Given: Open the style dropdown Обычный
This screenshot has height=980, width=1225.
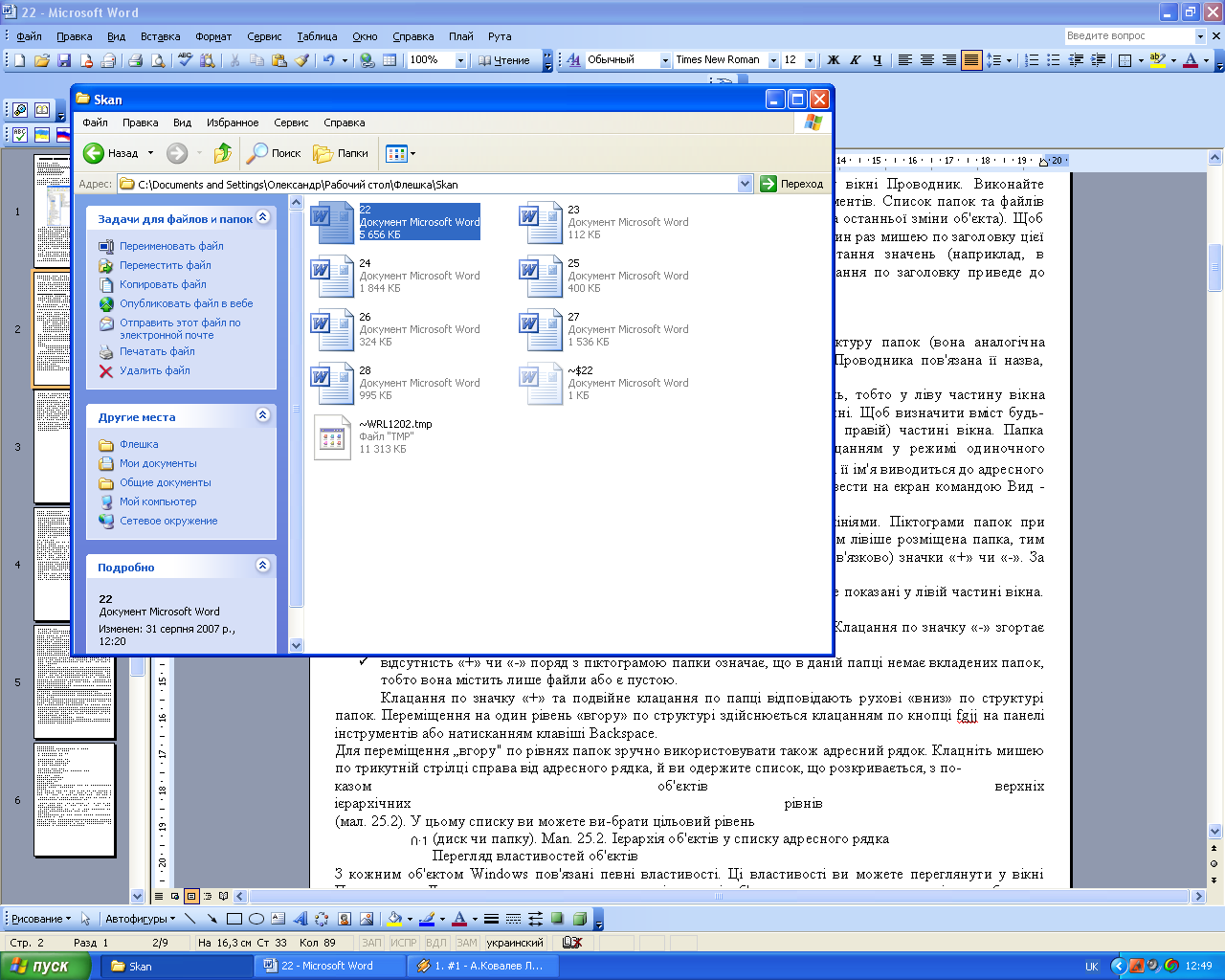Looking at the screenshot, I should (665, 60).
